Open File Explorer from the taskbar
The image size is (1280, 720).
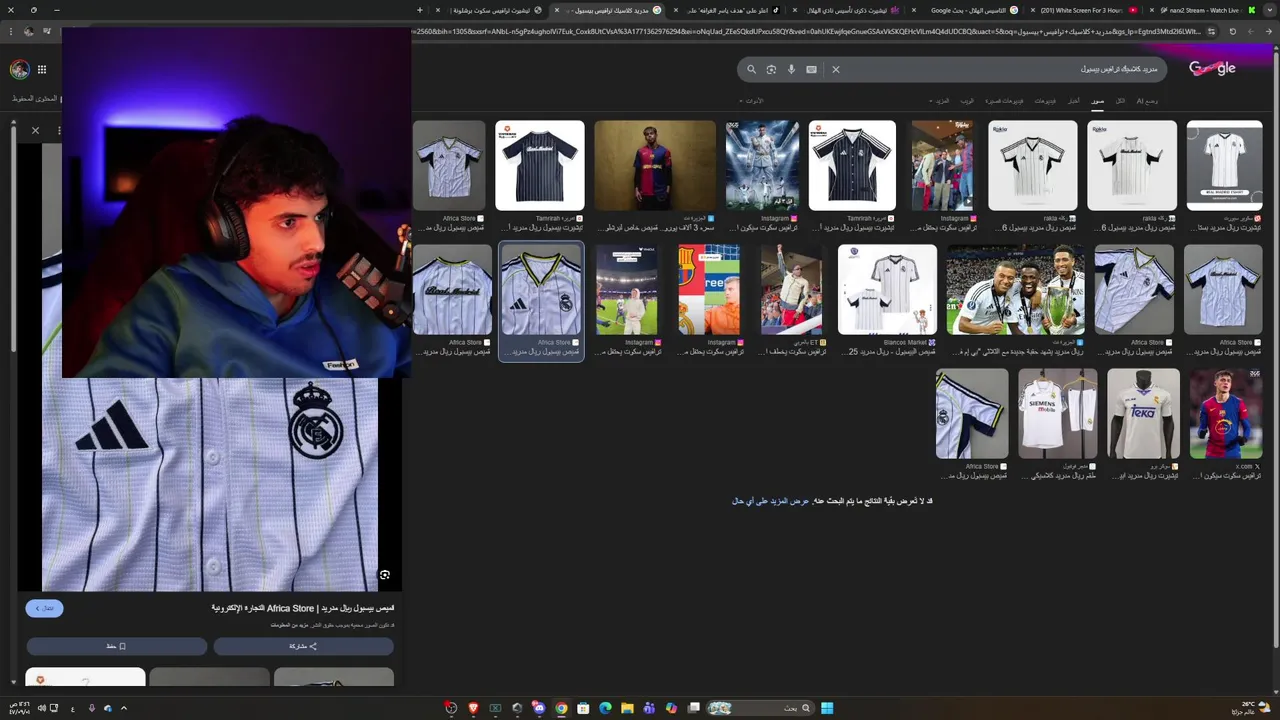point(627,708)
